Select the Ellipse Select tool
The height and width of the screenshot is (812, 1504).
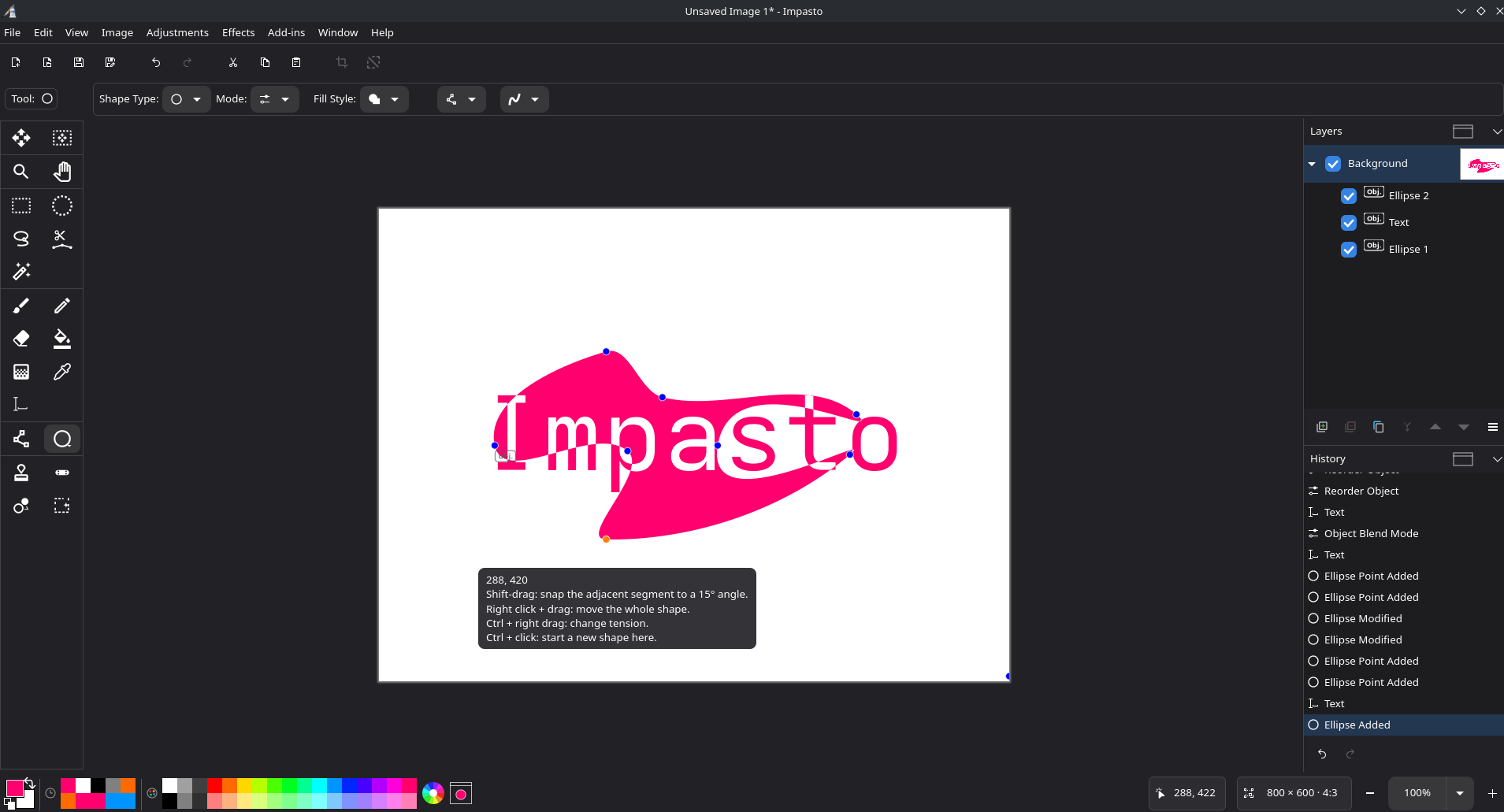[x=62, y=206]
